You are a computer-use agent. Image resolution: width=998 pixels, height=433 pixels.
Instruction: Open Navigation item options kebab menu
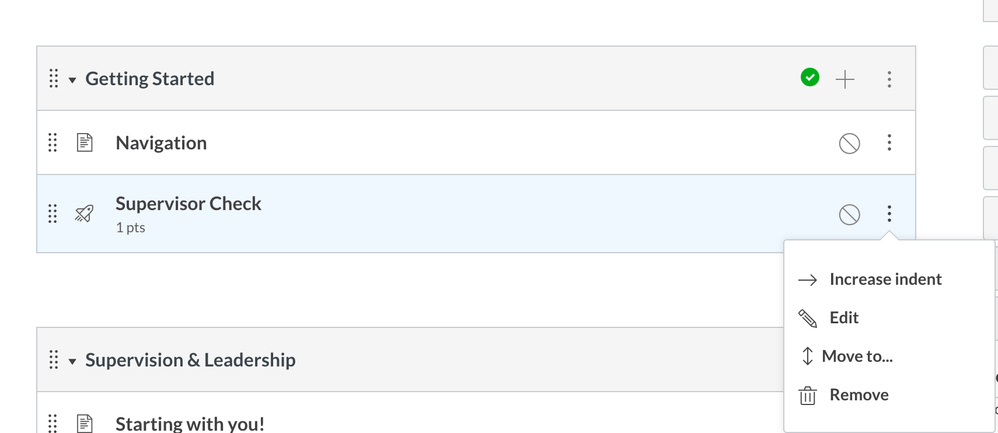tap(889, 143)
